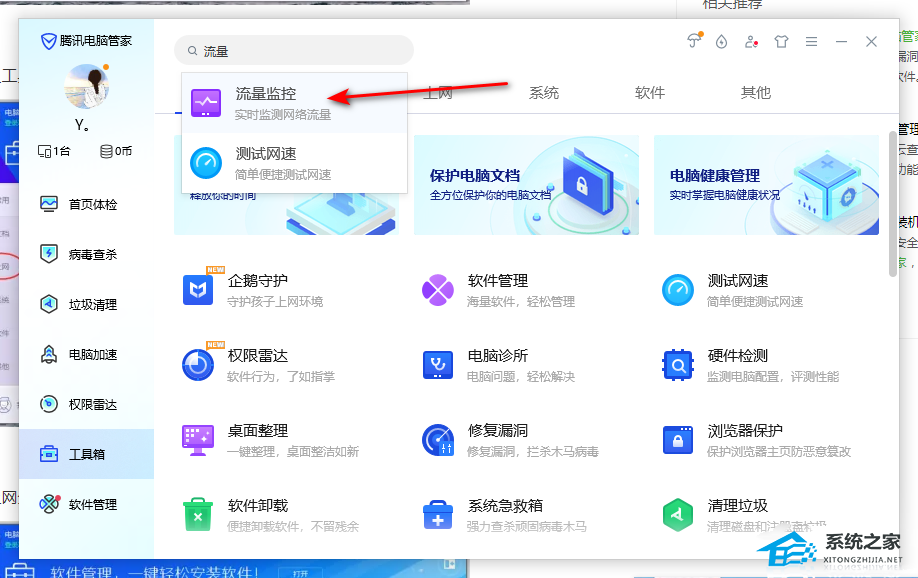Screen dimensions: 918x578
Task: Click the umbrella icon in title bar
Action: (694, 40)
